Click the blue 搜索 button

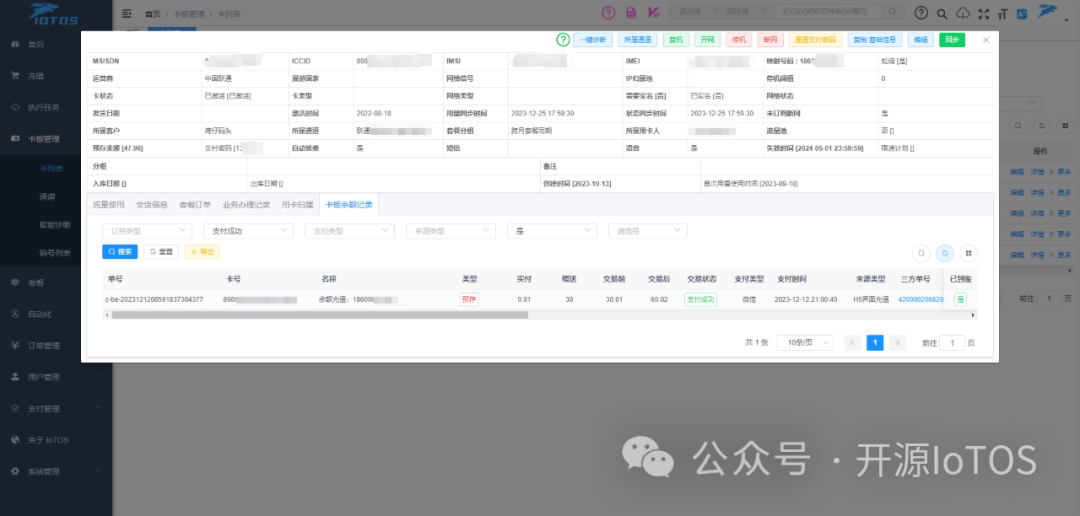120,252
